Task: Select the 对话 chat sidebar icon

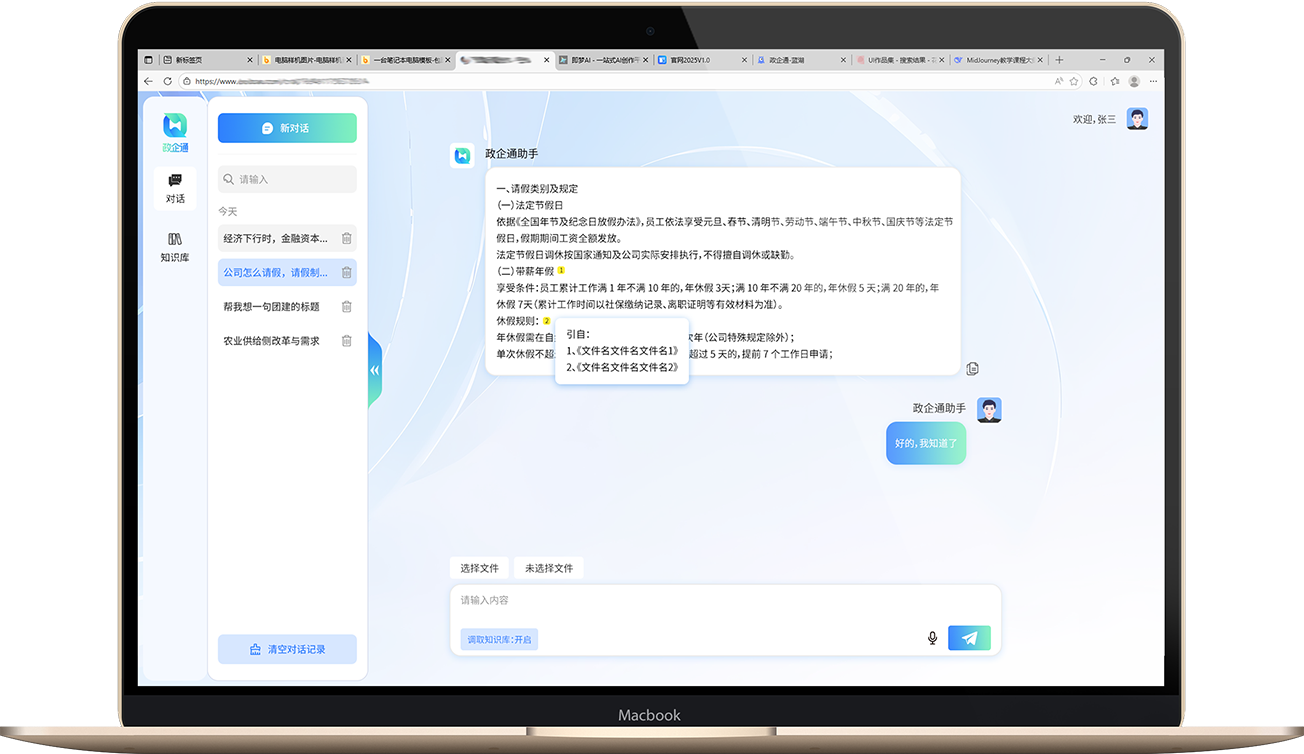Action: pos(175,187)
